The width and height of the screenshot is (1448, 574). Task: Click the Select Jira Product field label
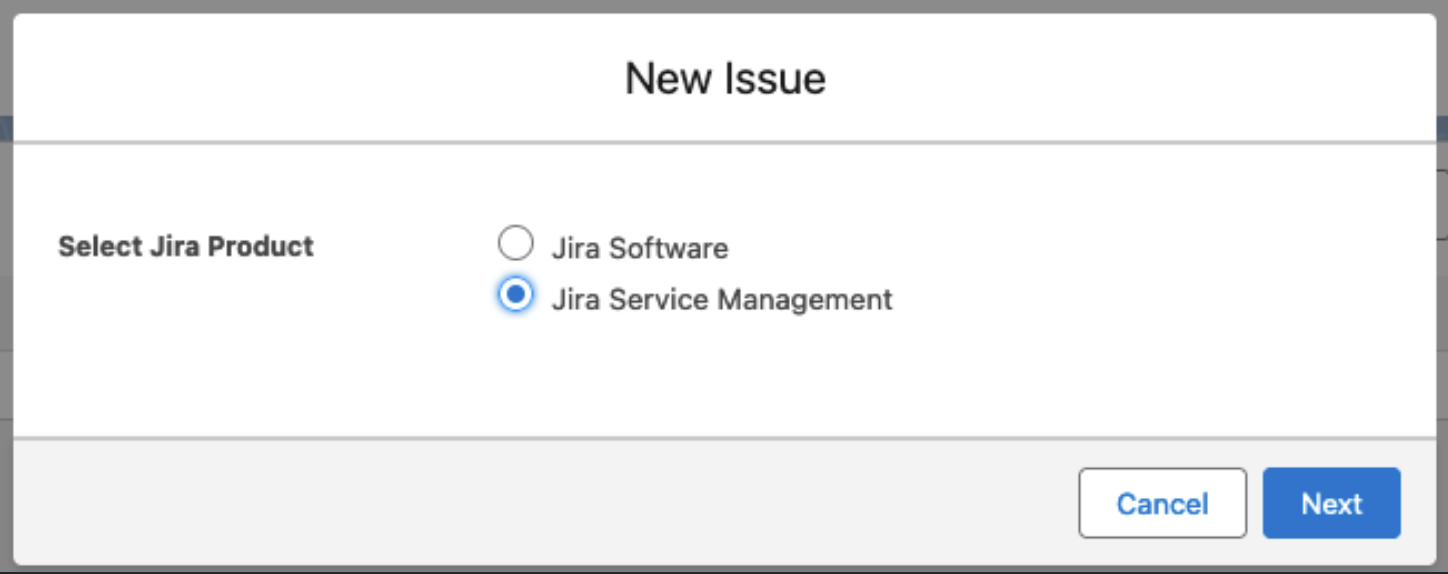(x=186, y=246)
